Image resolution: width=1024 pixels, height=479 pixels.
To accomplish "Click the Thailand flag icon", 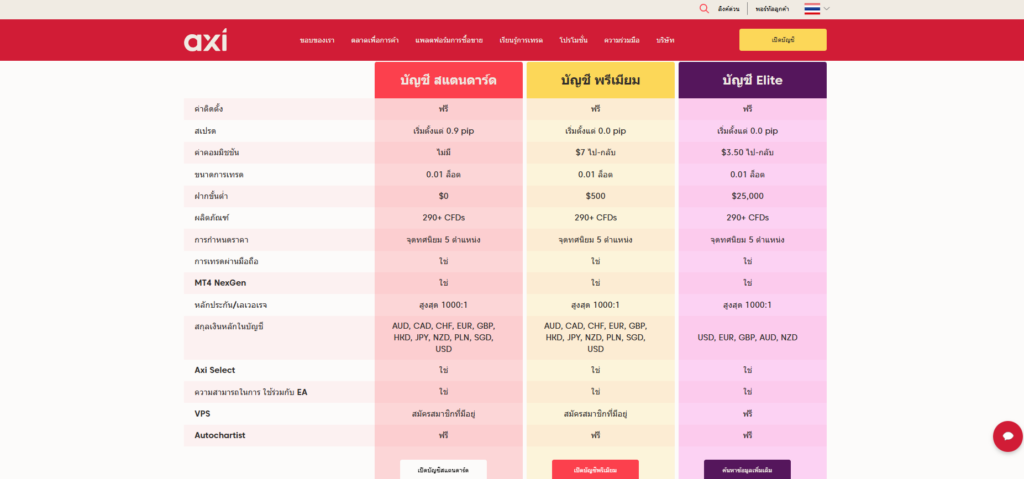I will tap(812, 8).
